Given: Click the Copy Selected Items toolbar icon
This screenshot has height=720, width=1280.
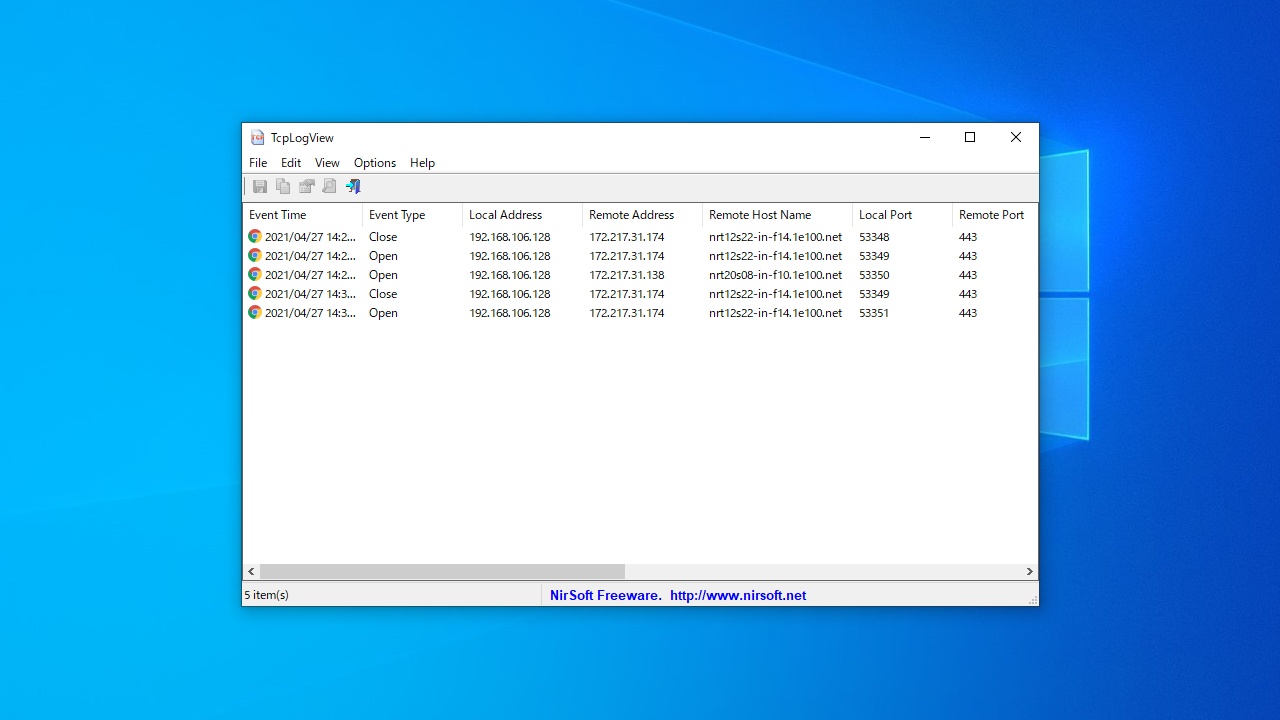Looking at the screenshot, I should click(283, 186).
